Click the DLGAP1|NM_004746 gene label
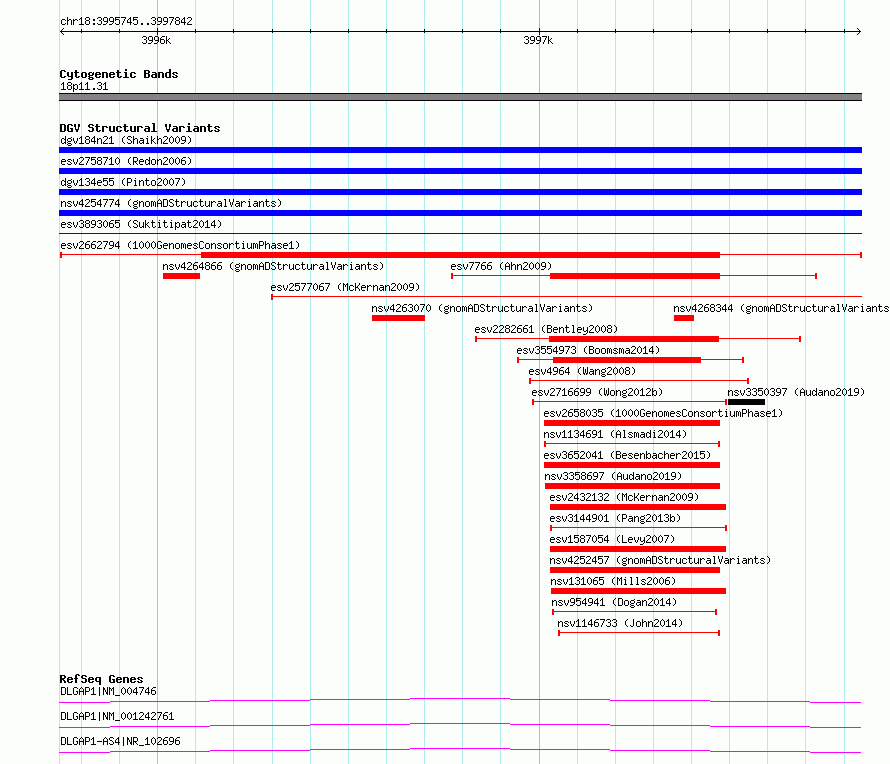This screenshot has height=764, width=890. [x=108, y=691]
